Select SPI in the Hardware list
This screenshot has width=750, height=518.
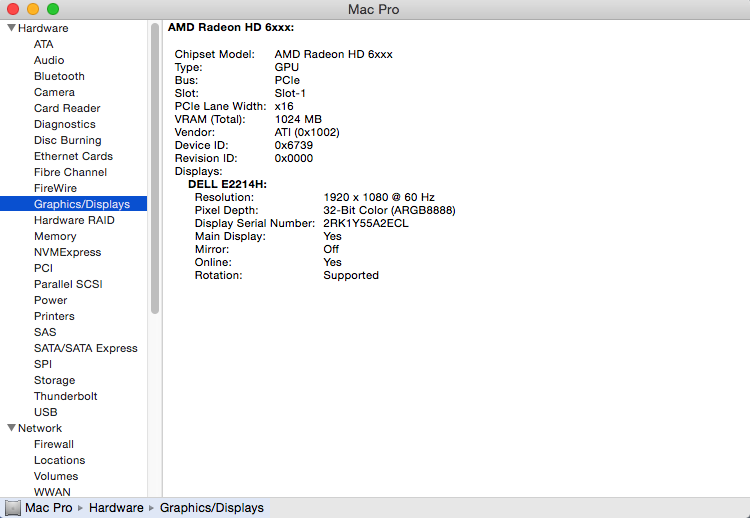(x=43, y=364)
